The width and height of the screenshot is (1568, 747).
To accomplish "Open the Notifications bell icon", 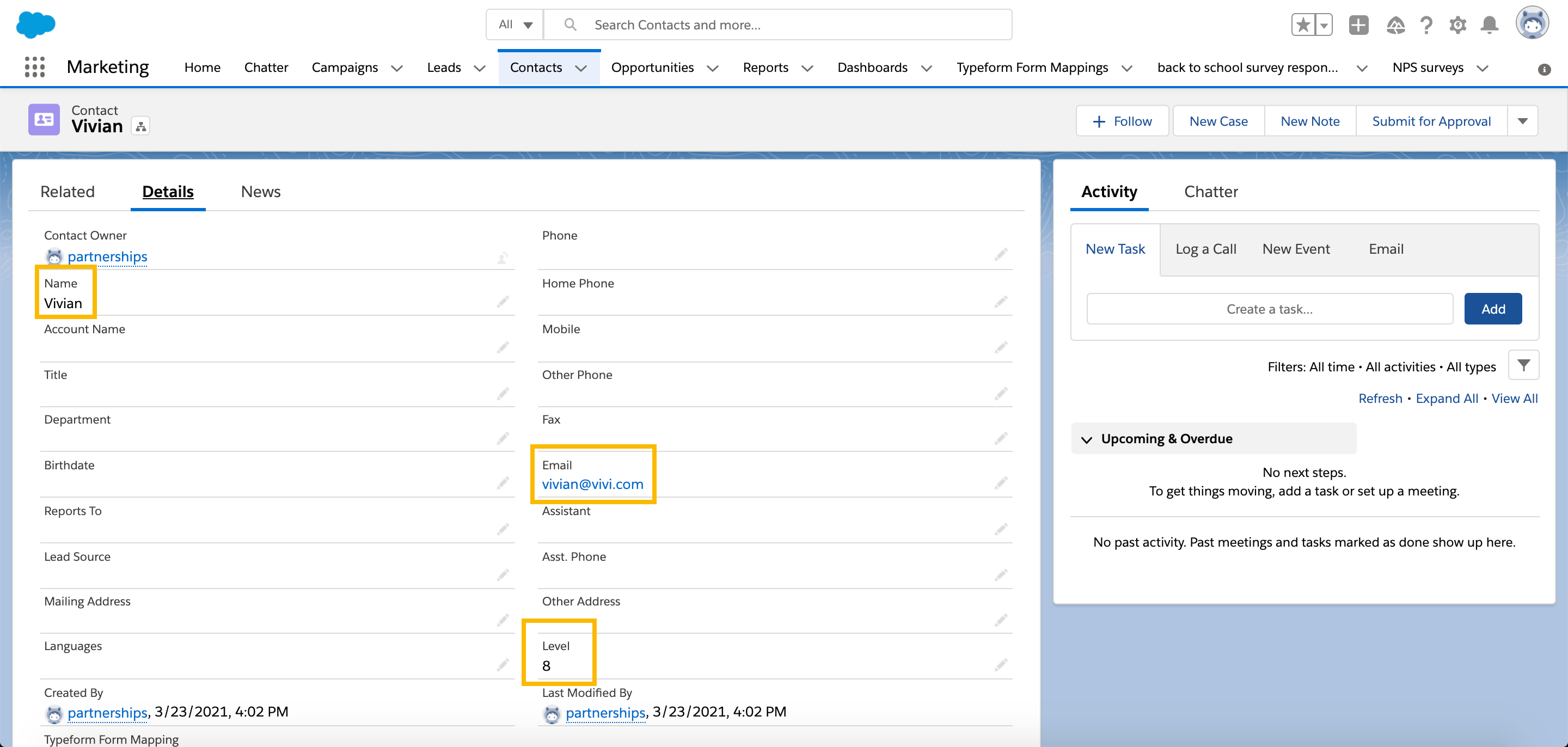I will tap(1489, 25).
